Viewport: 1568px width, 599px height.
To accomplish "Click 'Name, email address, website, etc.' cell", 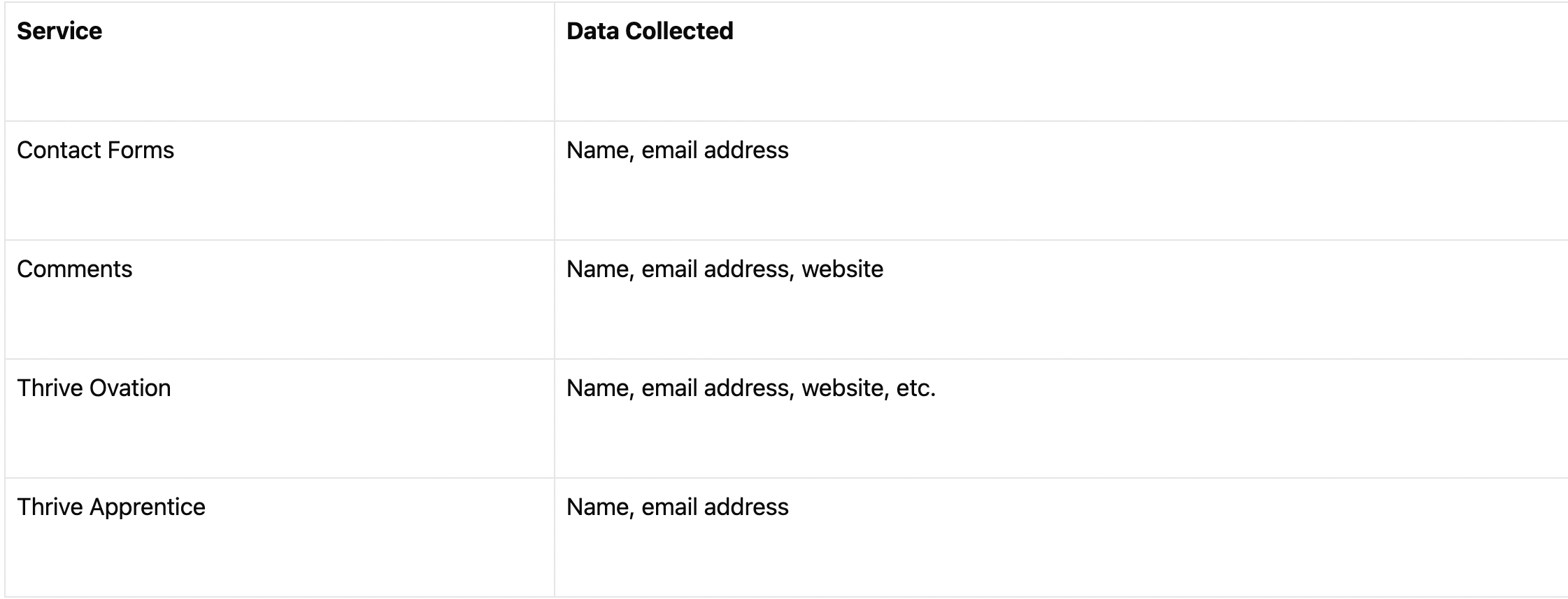I will coord(1061,418).
